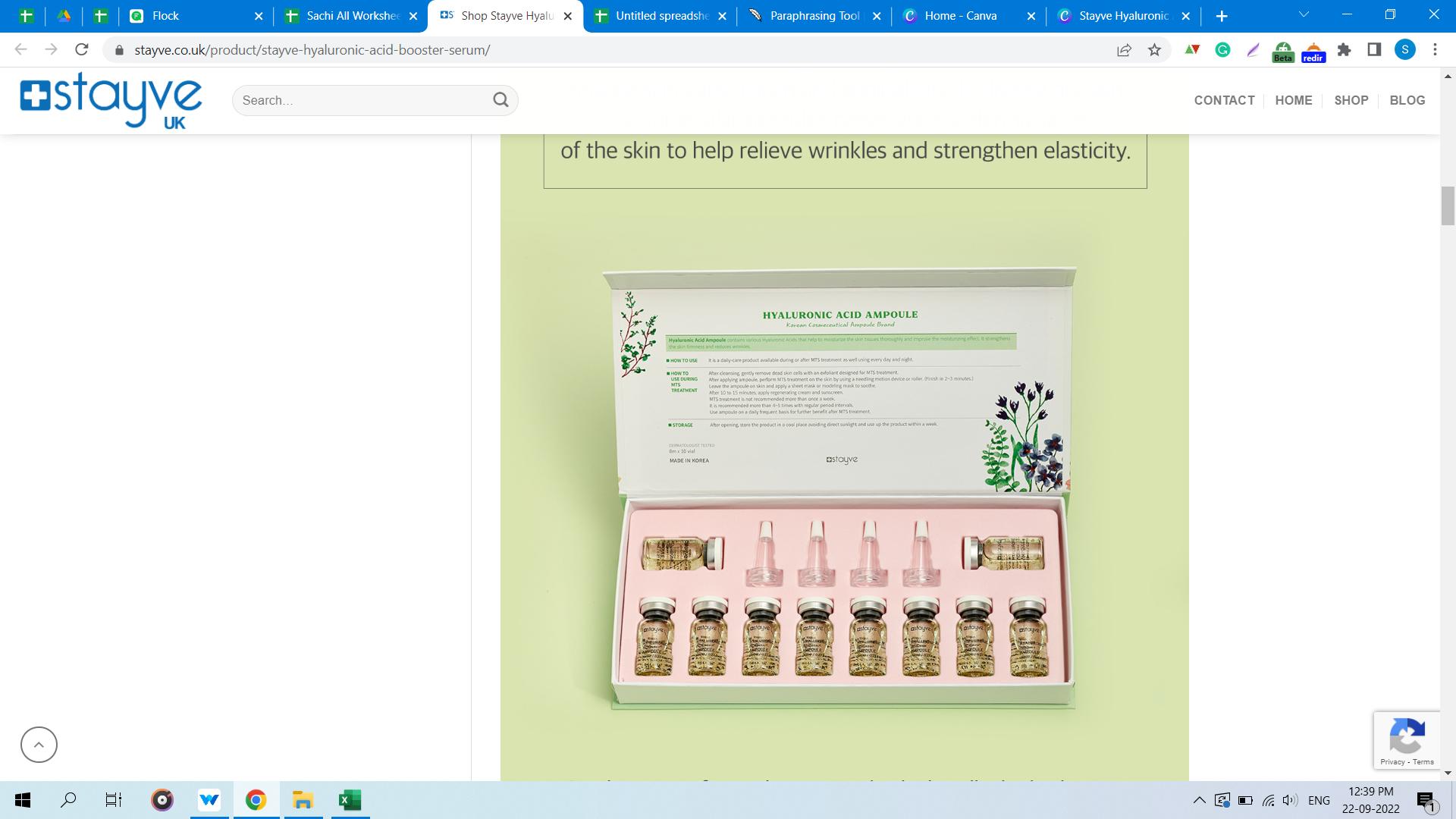Toggle the browser side panel icon
This screenshot has height=819, width=1456.
coord(1374,50)
